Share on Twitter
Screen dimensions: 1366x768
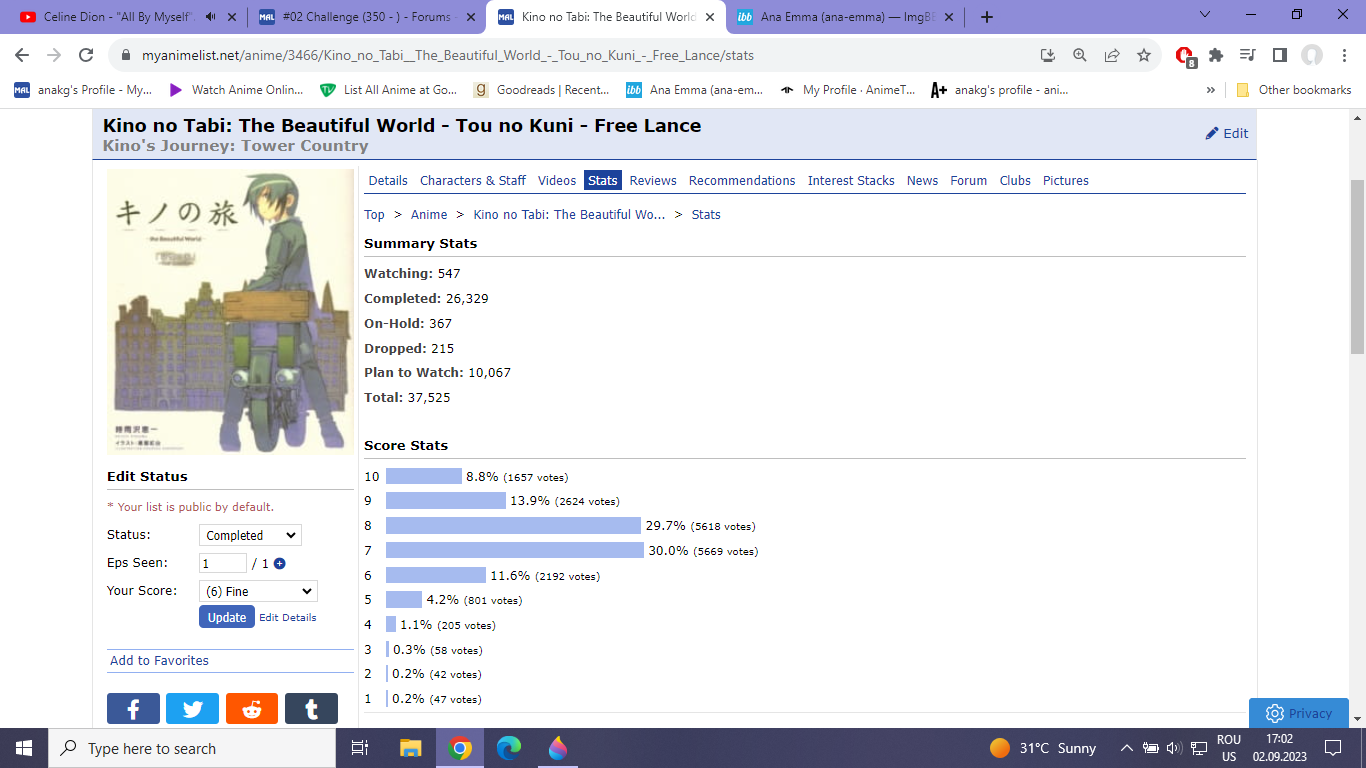[193, 709]
